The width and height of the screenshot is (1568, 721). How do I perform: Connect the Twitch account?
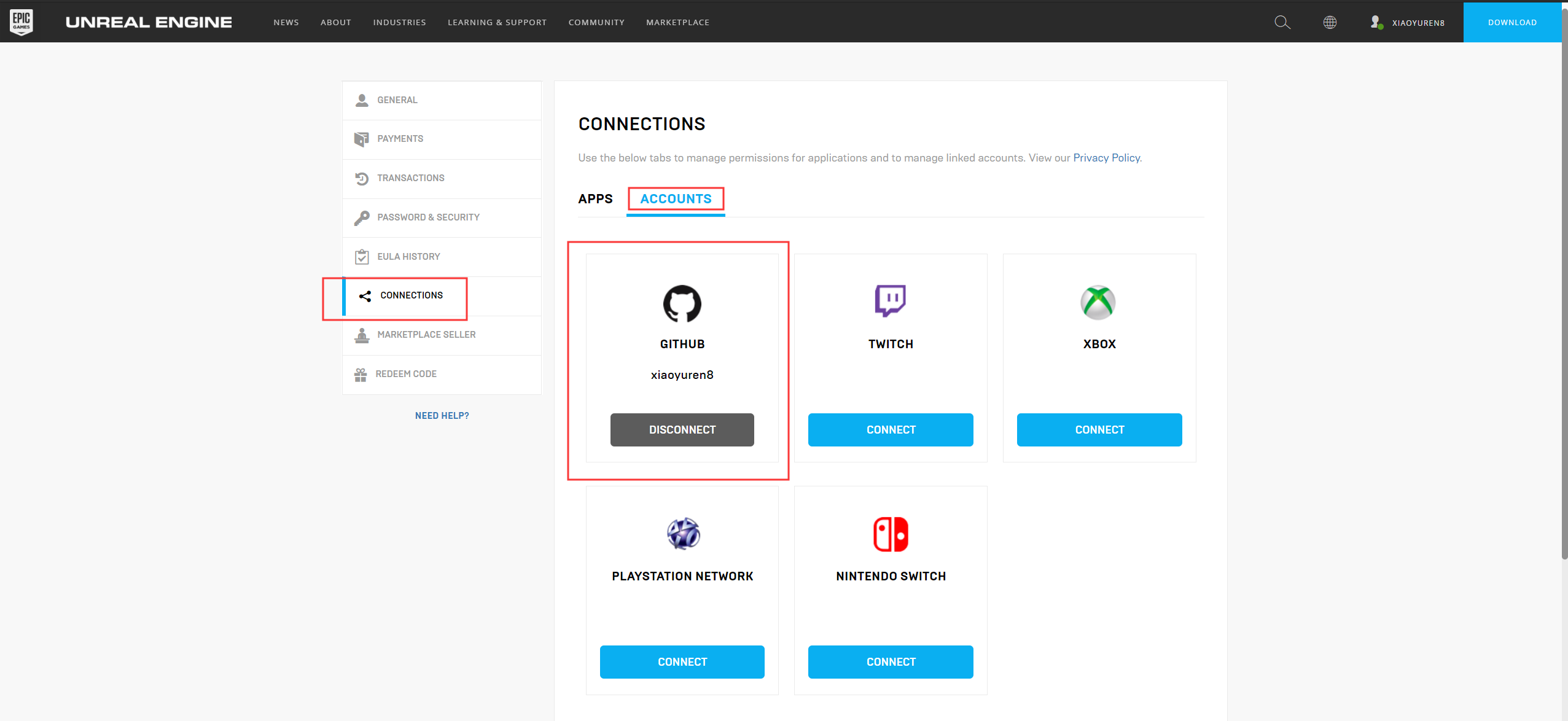pos(891,430)
